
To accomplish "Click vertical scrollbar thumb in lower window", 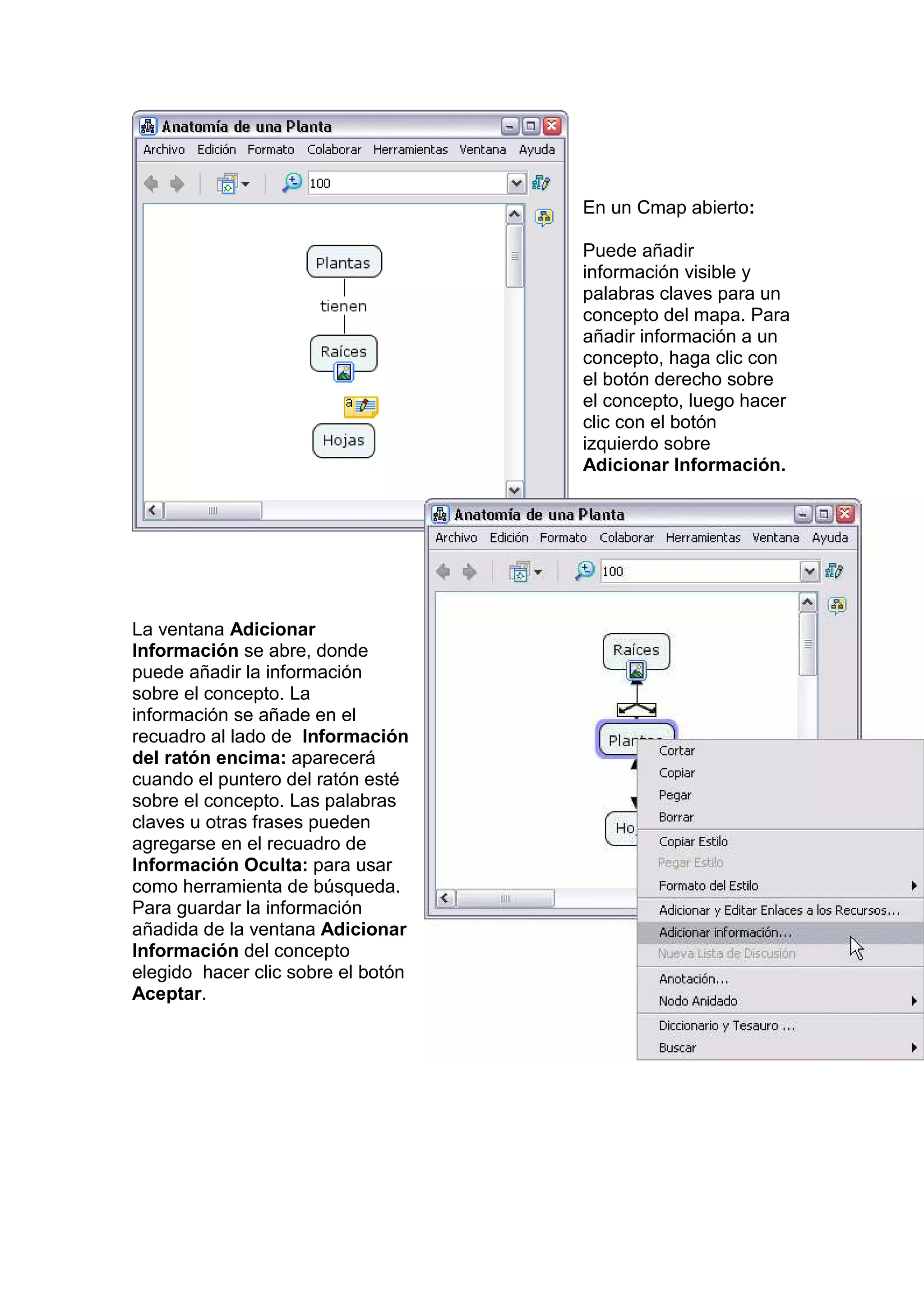I will [807, 645].
